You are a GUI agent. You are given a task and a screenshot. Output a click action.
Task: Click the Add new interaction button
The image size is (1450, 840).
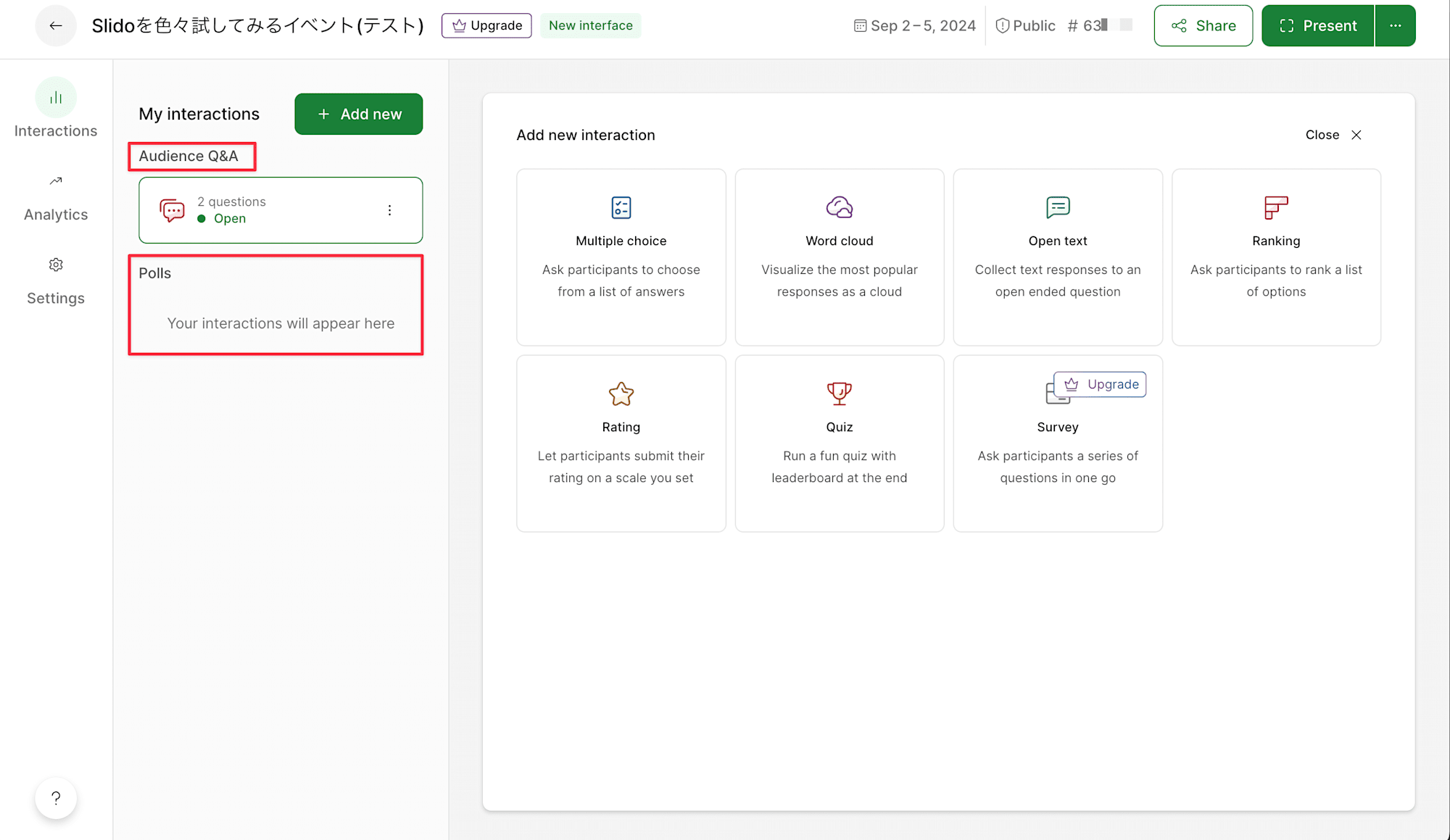click(358, 113)
